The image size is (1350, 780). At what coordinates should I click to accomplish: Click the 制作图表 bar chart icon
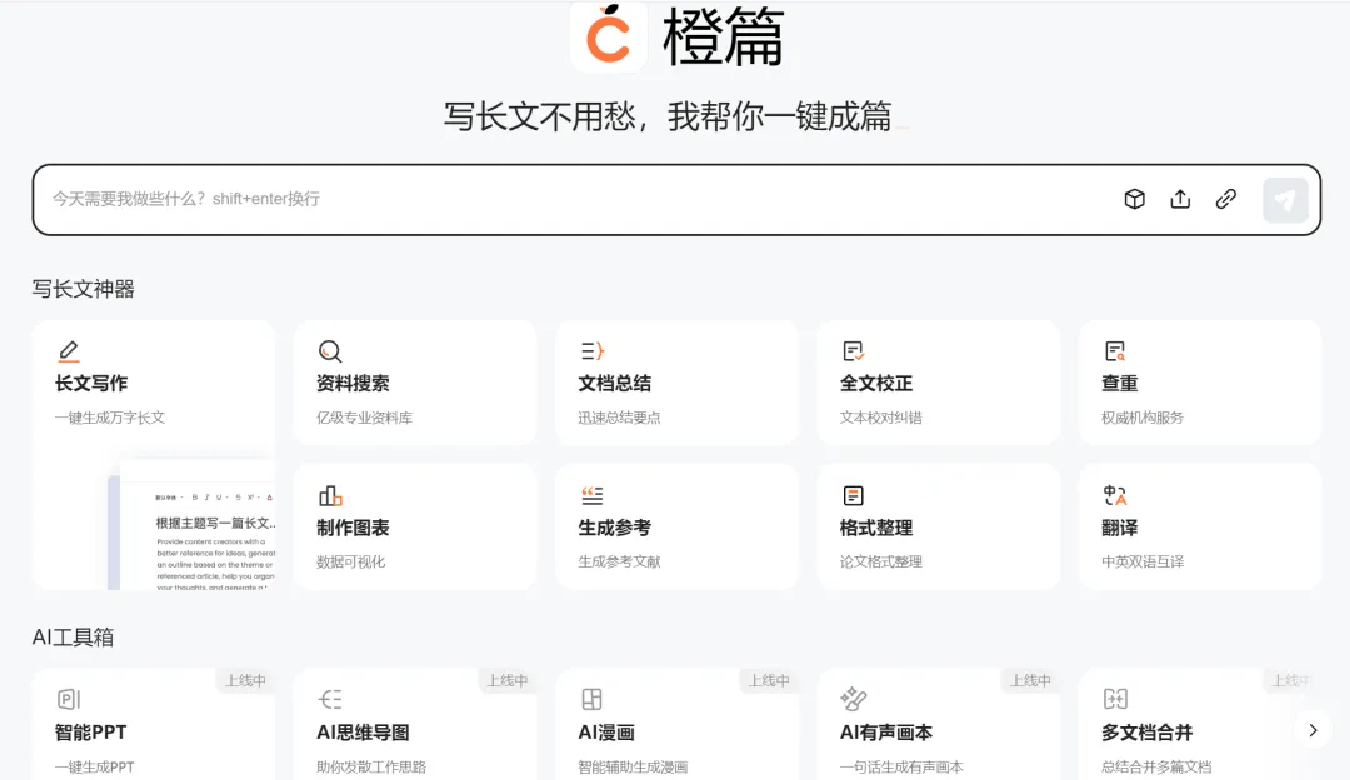(x=330, y=495)
